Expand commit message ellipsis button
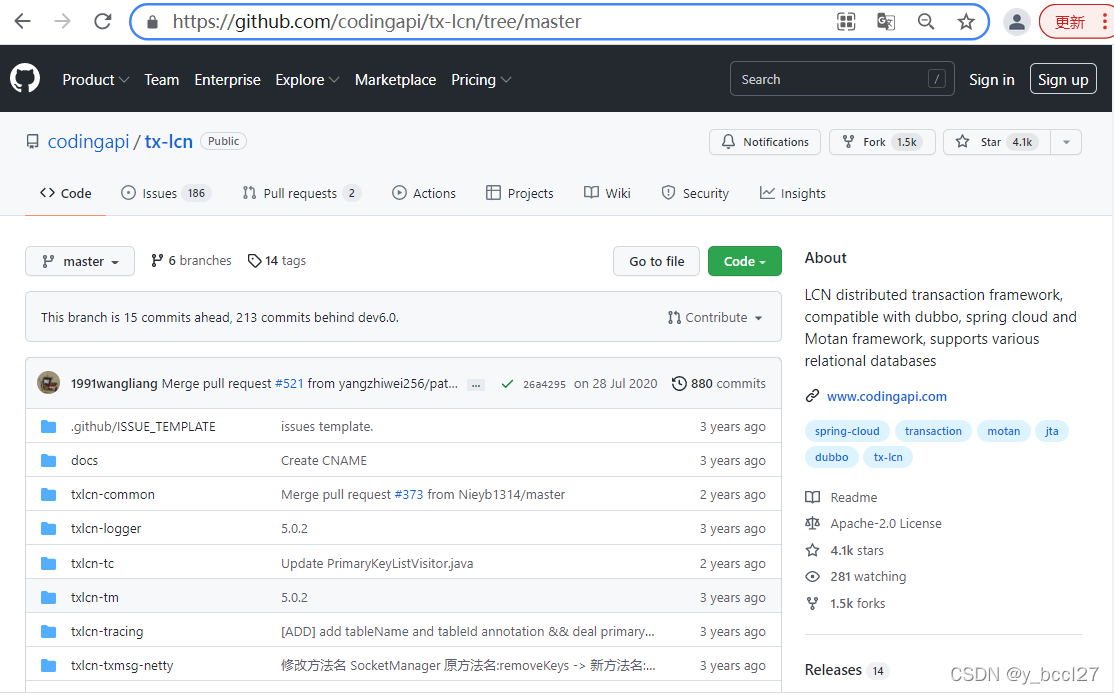The height and width of the screenshot is (694, 1114). click(476, 384)
